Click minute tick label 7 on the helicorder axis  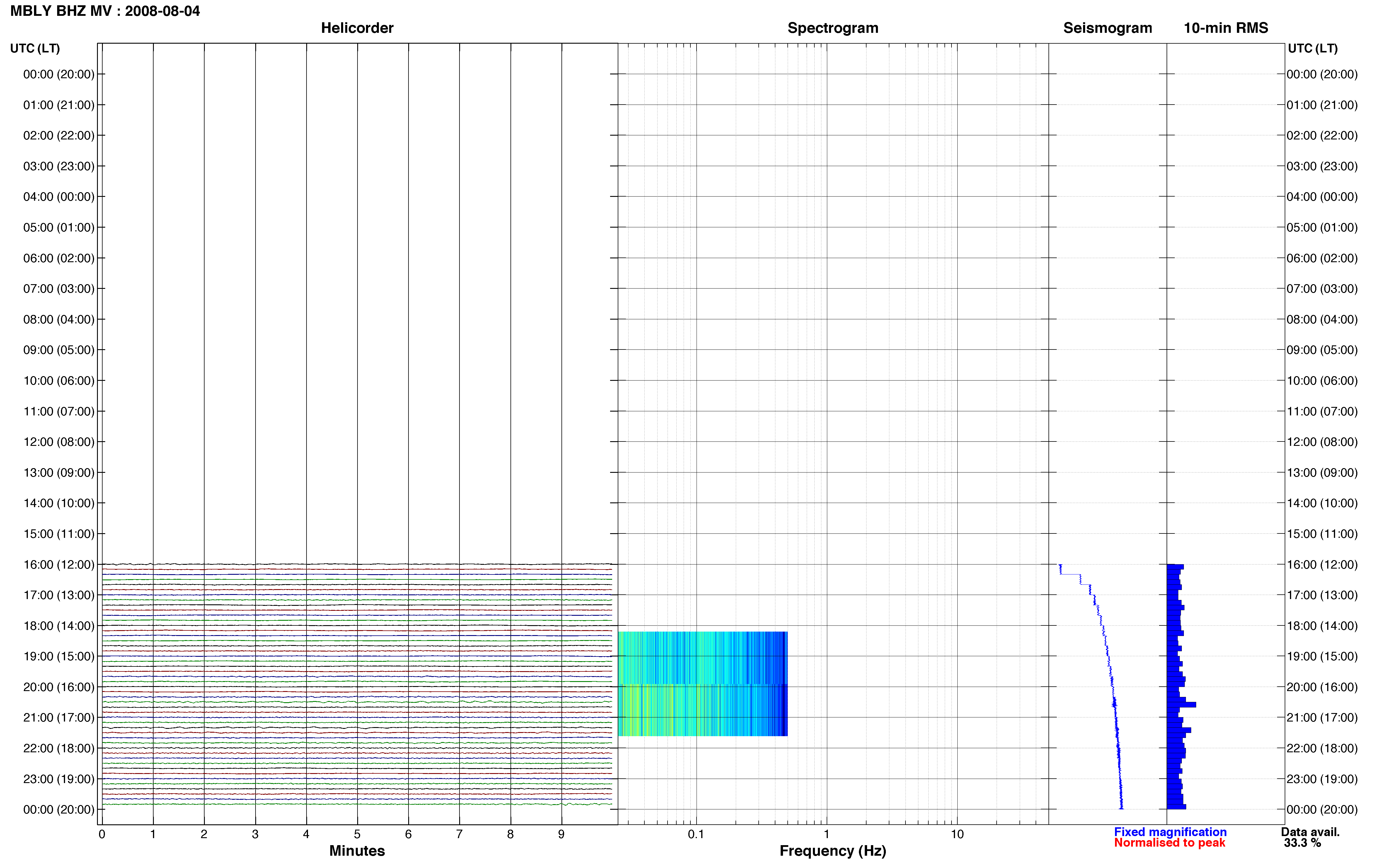pos(459,835)
